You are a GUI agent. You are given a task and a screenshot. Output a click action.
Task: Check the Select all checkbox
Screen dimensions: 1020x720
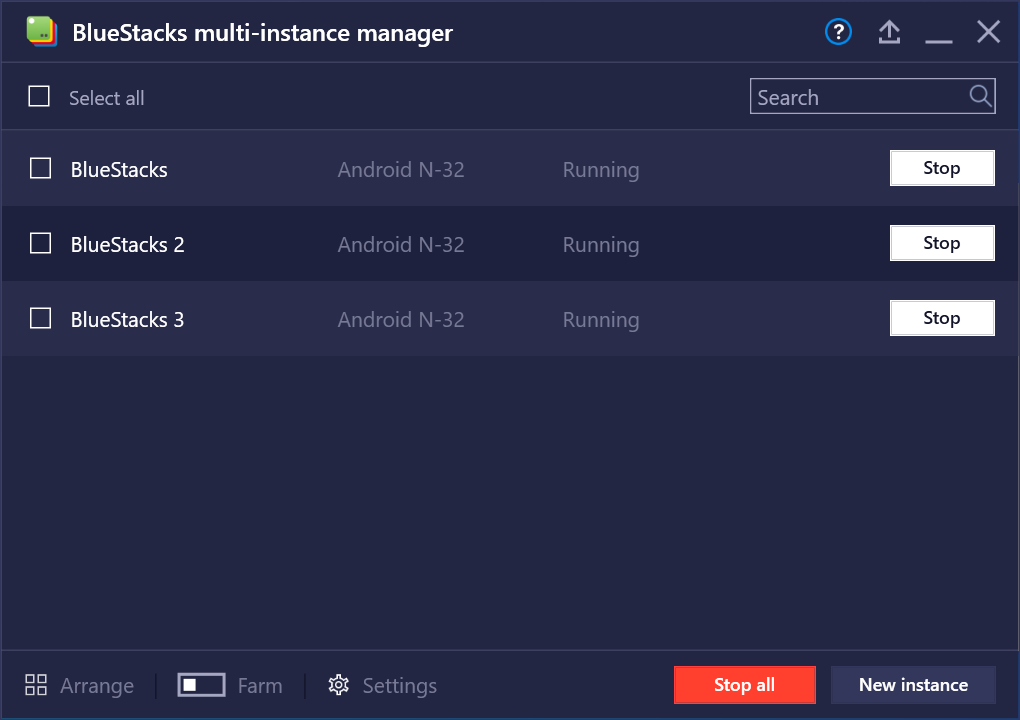coord(39,96)
